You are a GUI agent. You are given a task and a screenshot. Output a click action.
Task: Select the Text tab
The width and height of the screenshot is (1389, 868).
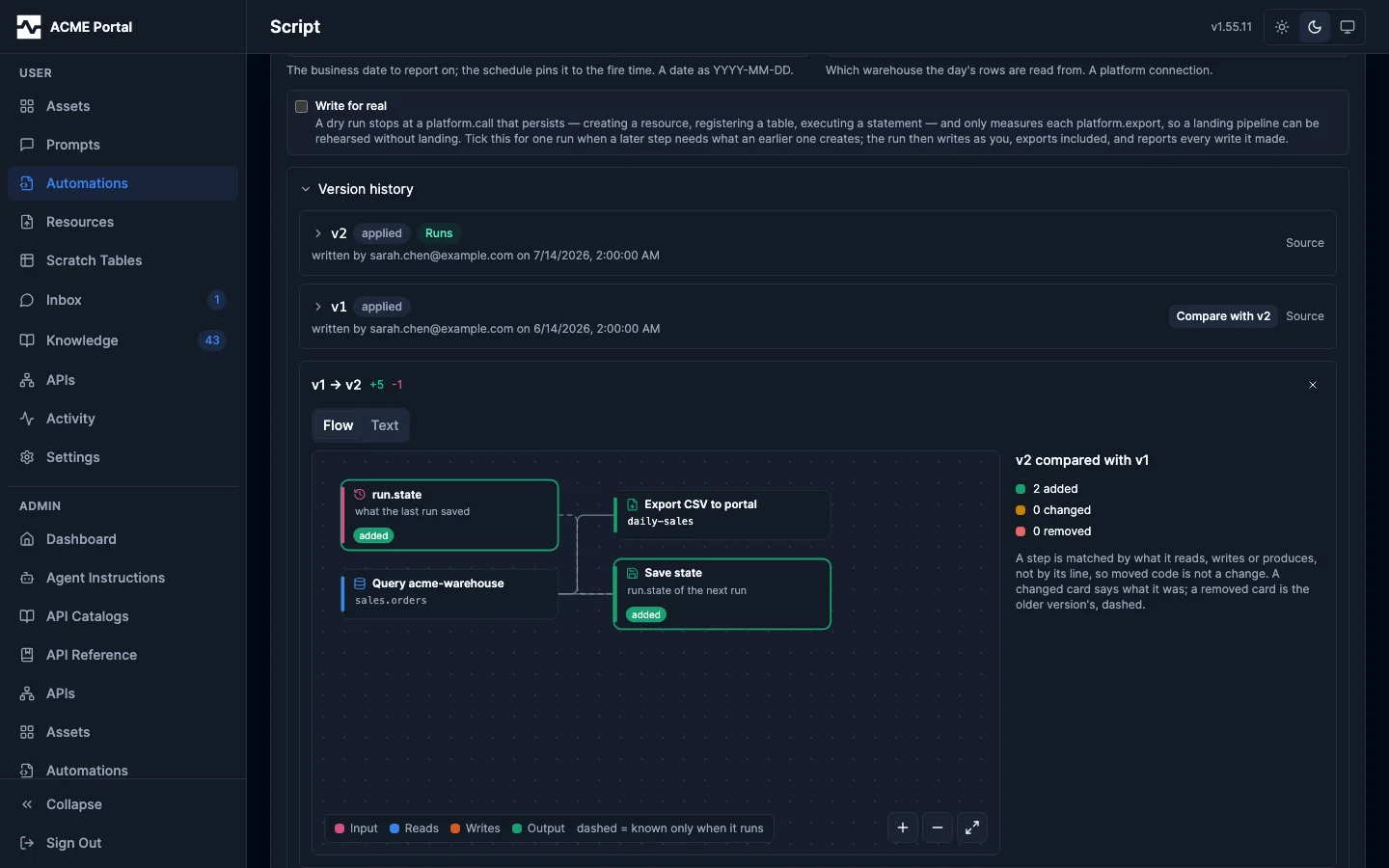[x=385, y=425]
